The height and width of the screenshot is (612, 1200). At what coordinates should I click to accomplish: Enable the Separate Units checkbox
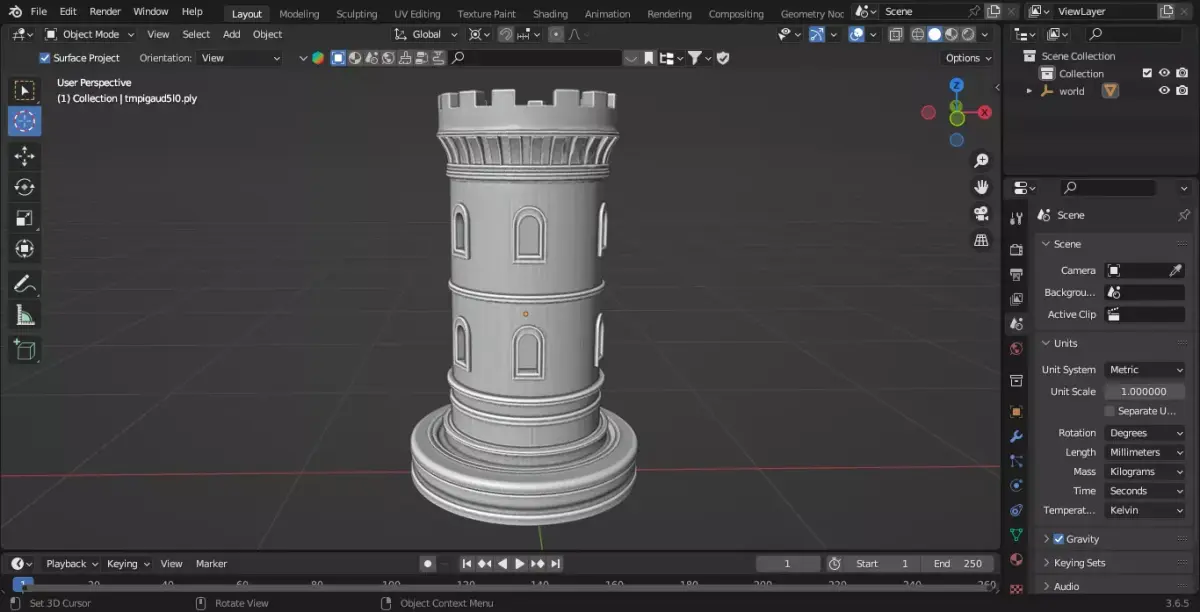coord(1110,411)
